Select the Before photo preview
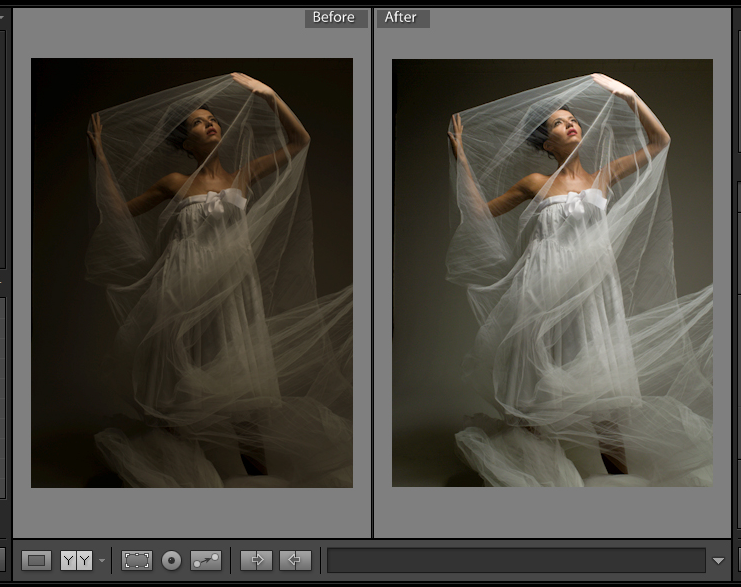 pyautogui.click(x=192, y=272)
